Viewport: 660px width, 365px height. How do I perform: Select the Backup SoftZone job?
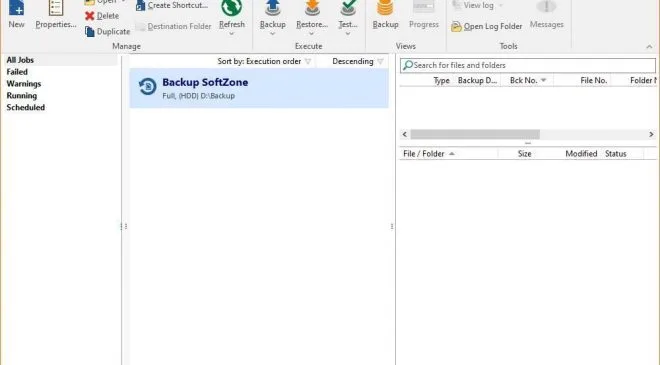pos(259,89)
